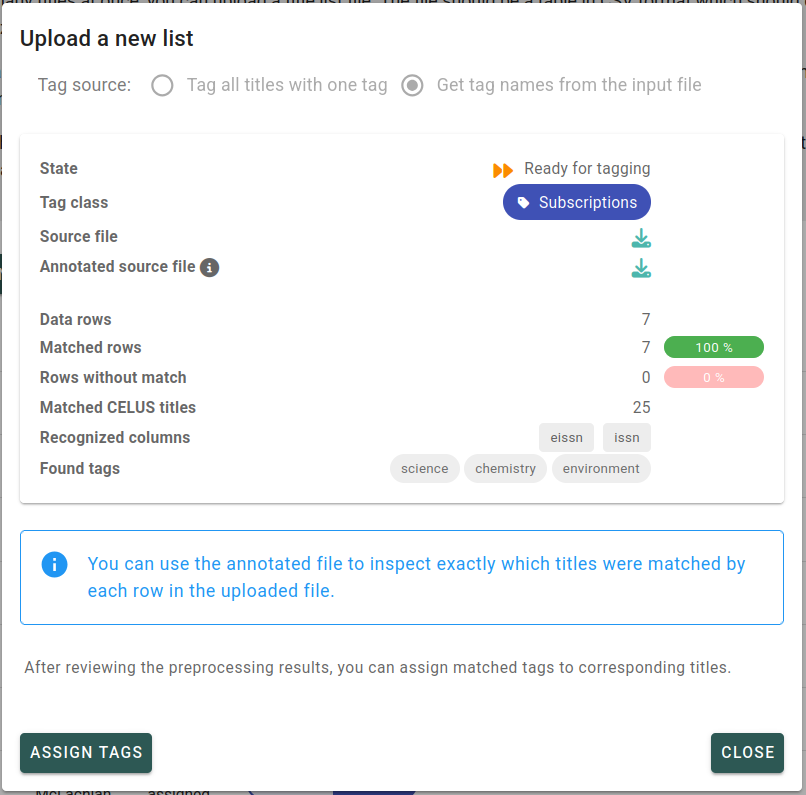806x795 pixels.
Task: Click the 'issn' recognized column chip
Action: (x=627, y=438)
